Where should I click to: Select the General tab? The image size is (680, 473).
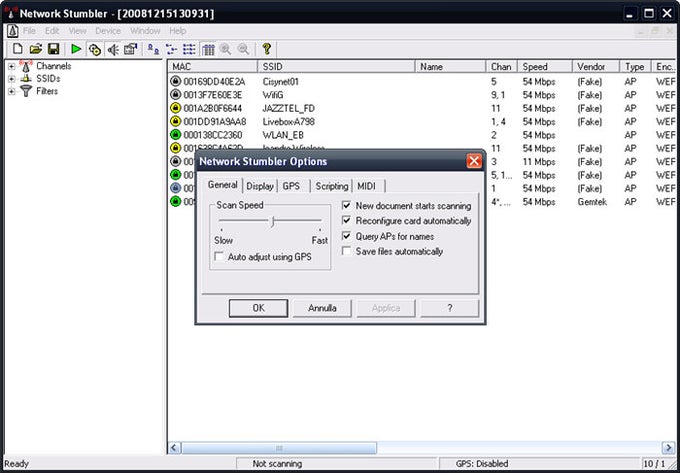222,185
